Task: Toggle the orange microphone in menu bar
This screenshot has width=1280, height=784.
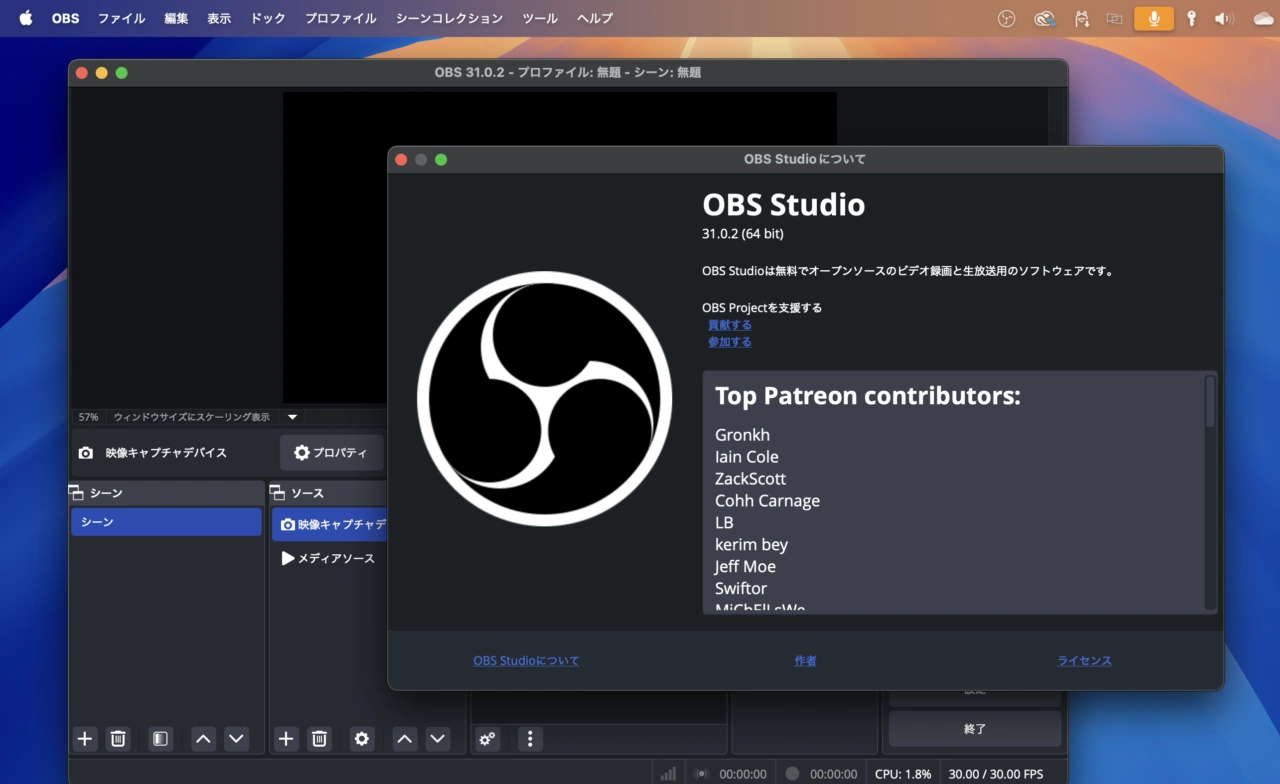Action: [x=1153, y=18]
